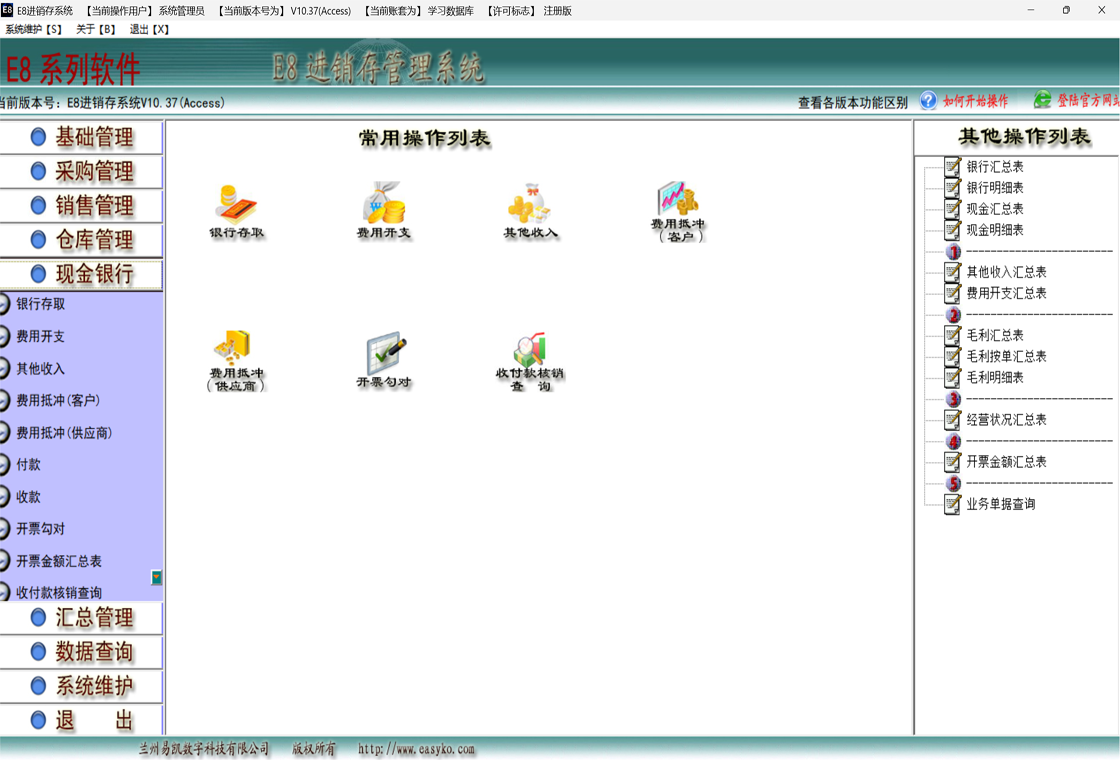This screenshot has height=760, width=1120.
Task: Select 付款 in the left sidebar list
Action: coord(29,465)
